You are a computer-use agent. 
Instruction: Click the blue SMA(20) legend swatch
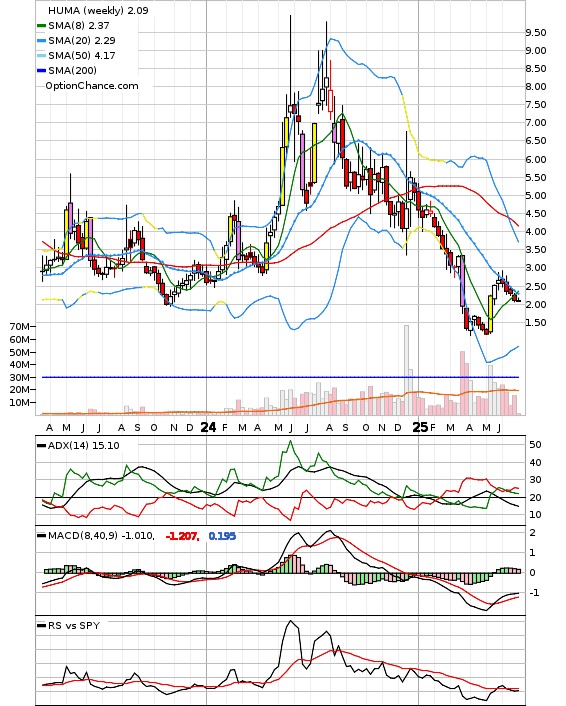(x=41, y=41)
